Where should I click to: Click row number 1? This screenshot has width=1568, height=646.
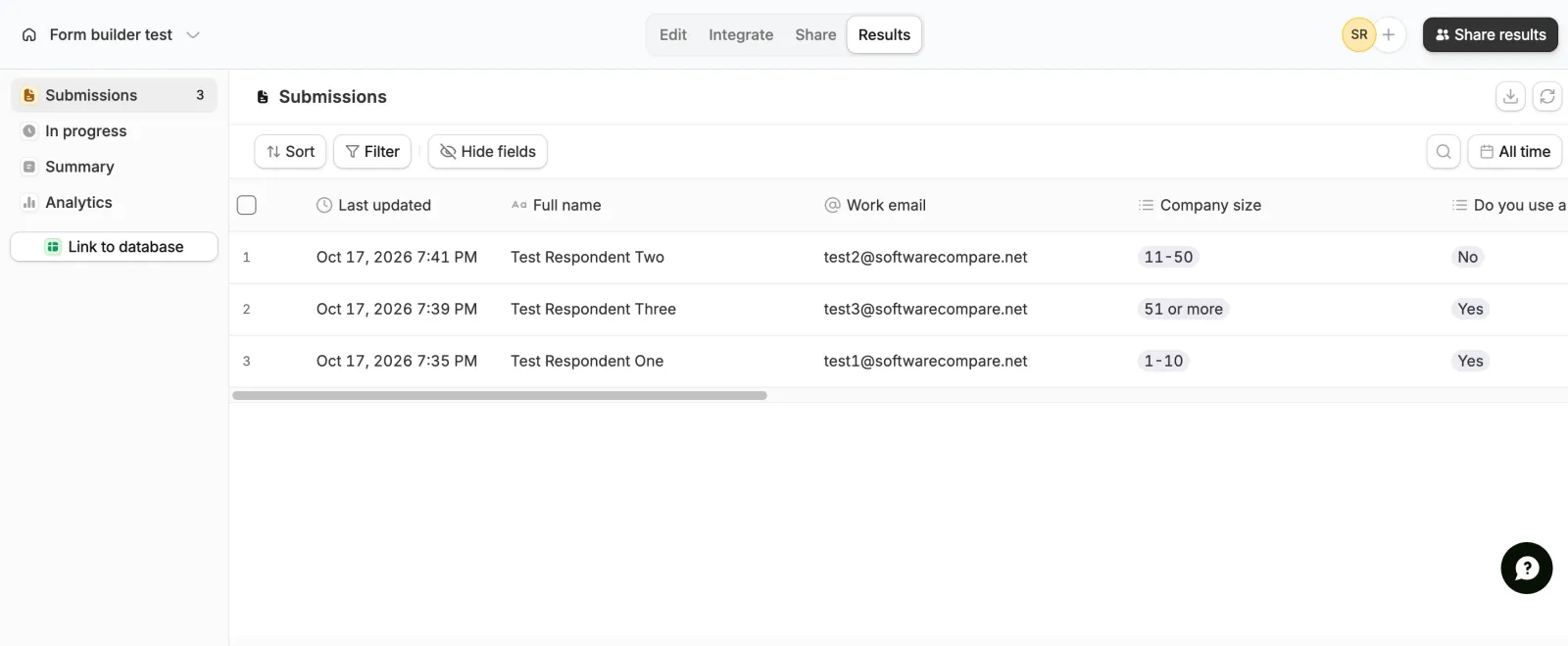point(246,257)
